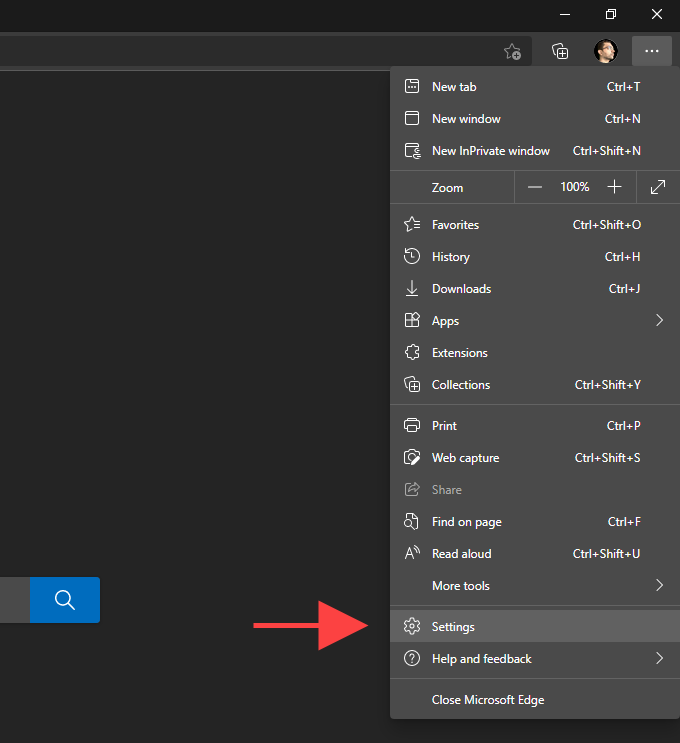The width and height of the screenshot is (680, 743).
Task: Expand the Help and feedback submenu
Action: point(659,659)
